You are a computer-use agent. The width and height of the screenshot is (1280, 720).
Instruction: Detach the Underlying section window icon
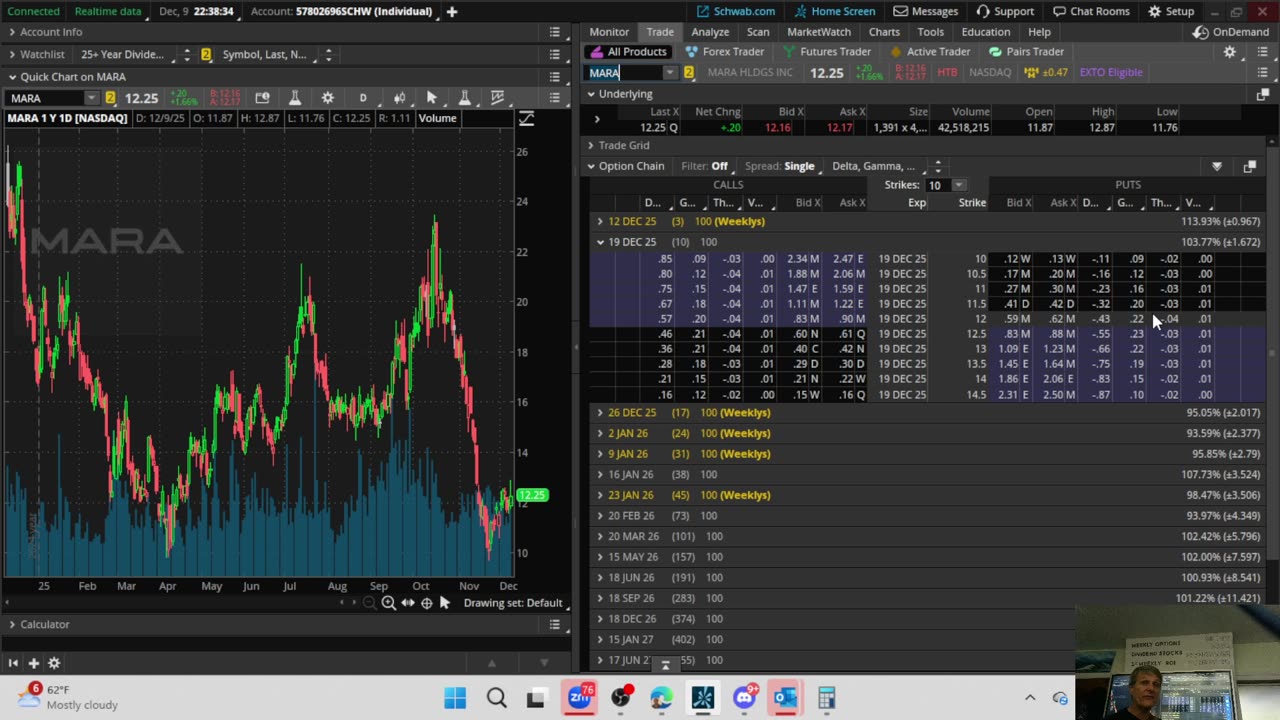[x=1262, y=94]
